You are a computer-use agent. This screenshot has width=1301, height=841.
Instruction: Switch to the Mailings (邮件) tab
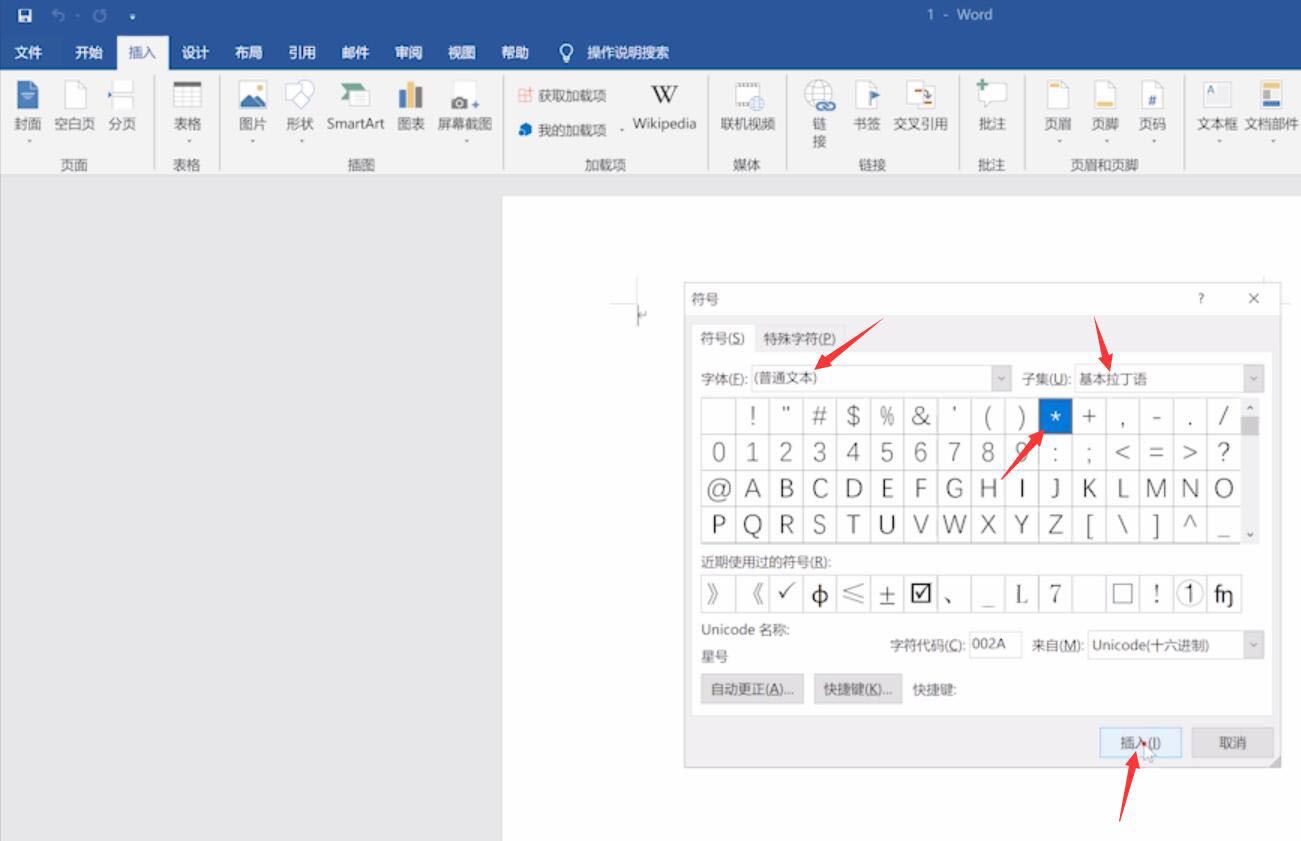pos(355,52)
